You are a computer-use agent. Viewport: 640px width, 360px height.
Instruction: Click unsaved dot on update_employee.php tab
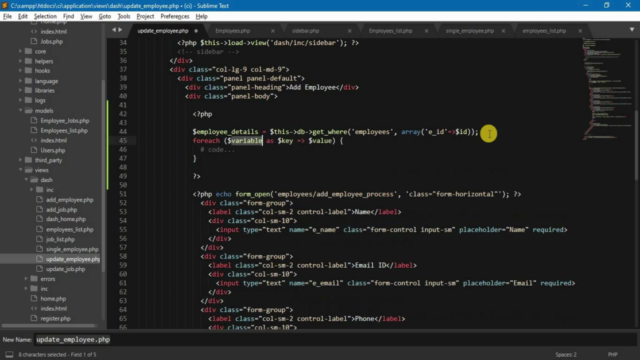coord(196,31)
